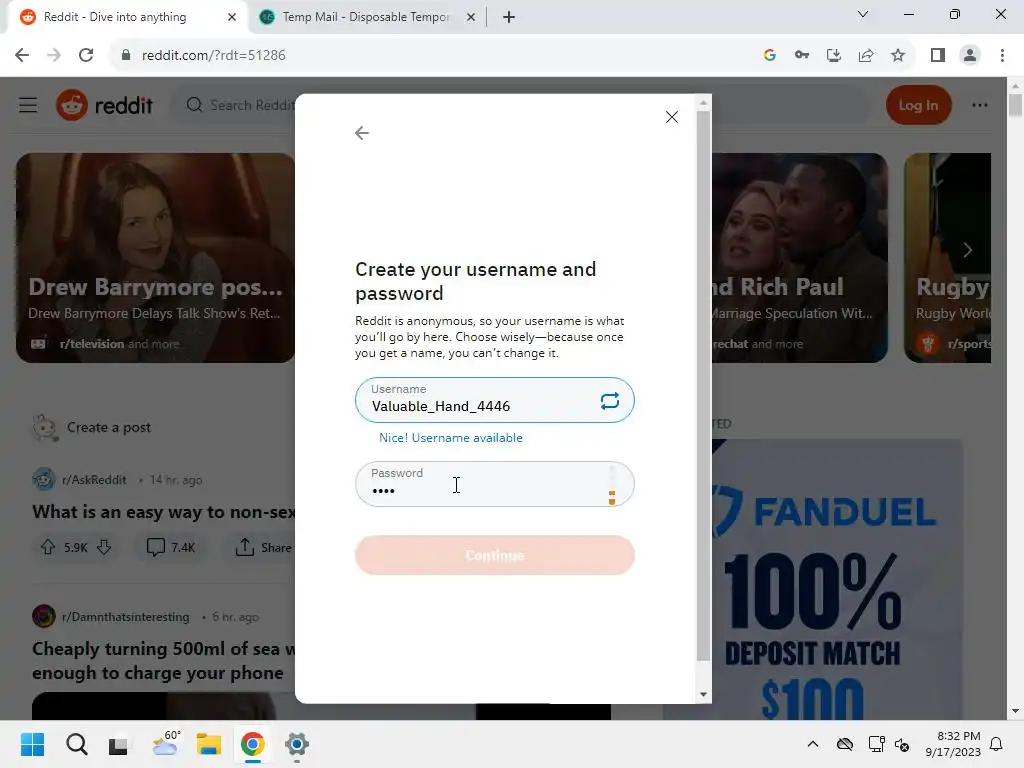Viewport: 1024px width, 768px height.
Task: Open the Chrome profile menu
Action: [970, 56]
